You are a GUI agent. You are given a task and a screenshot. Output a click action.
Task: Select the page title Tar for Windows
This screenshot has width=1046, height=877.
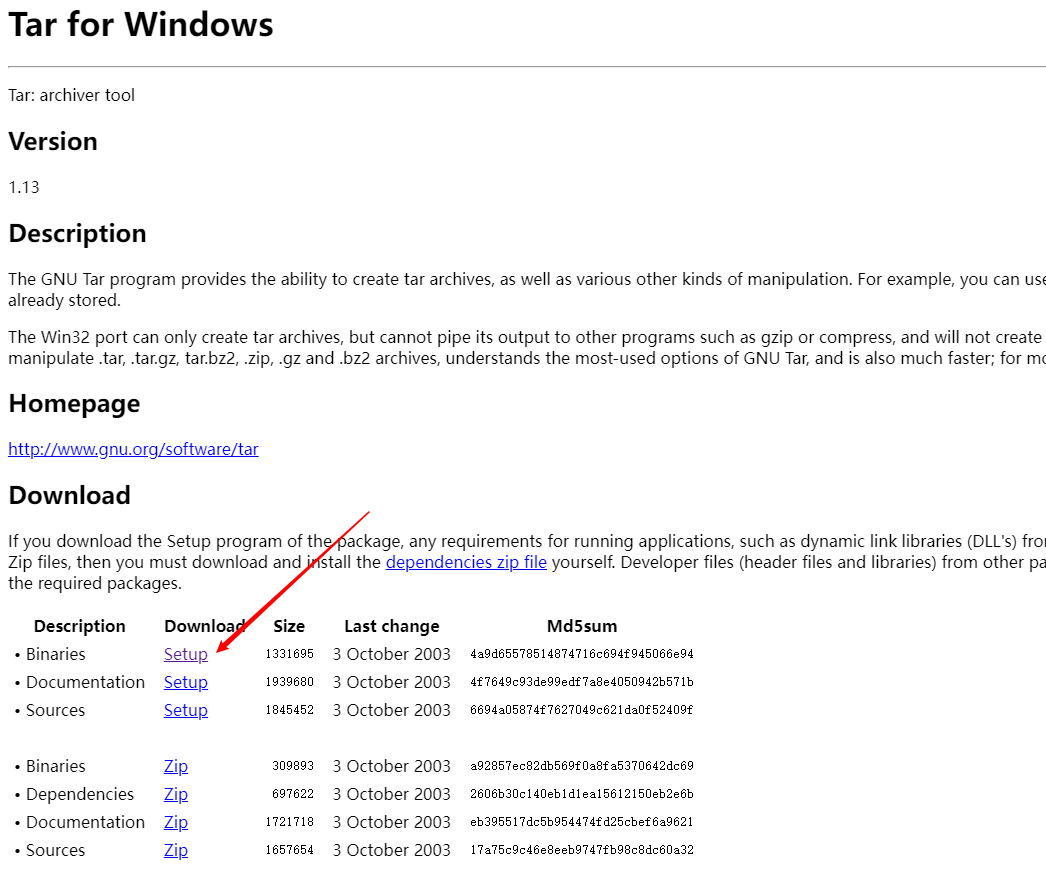pyautogui.click(x=140, y=25)
